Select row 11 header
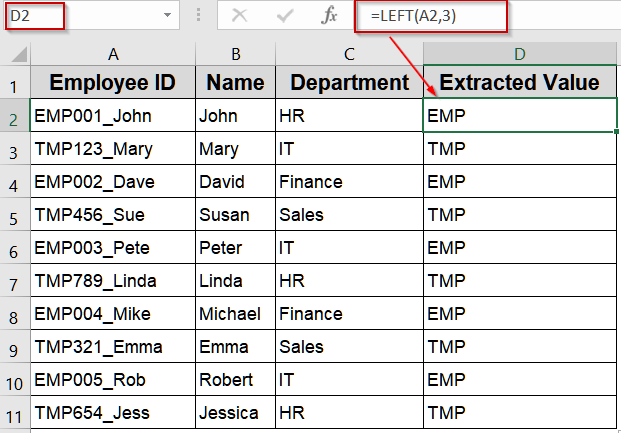 coord(15,412)
